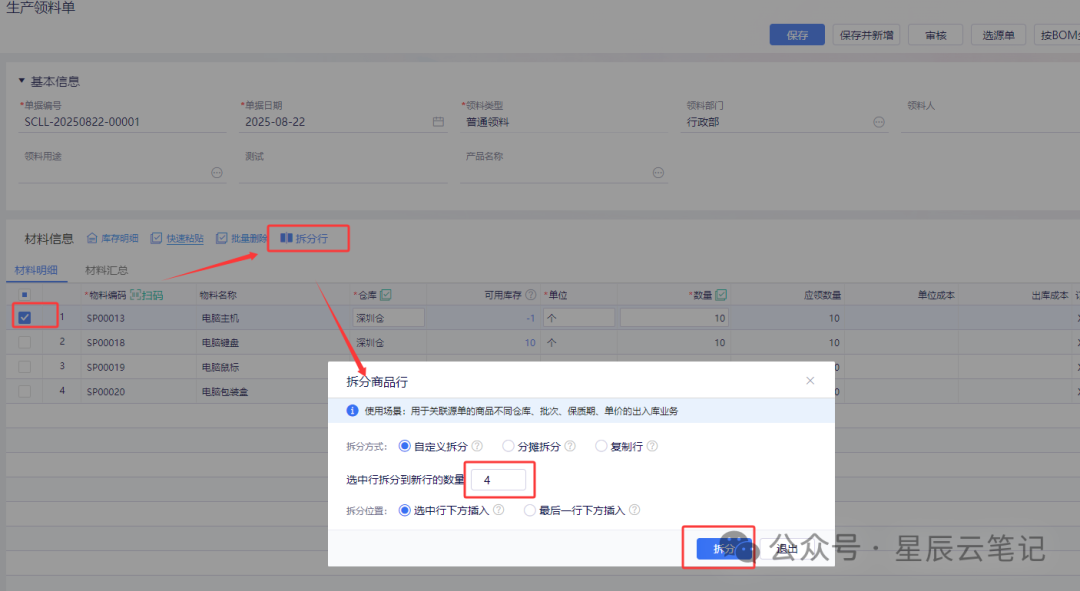
Task: Click the help icon beside 选中行下方插入
Action: pyautogui.click(x=499, y=510)
